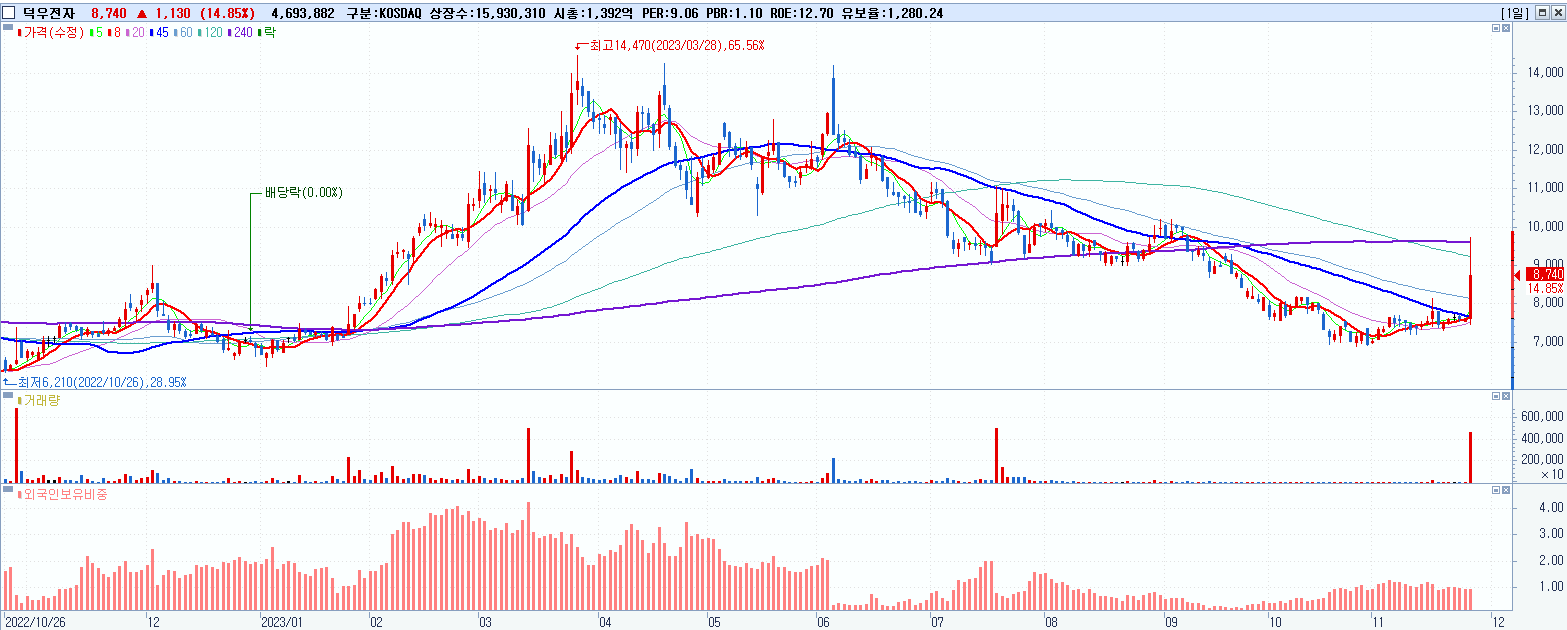
Task: Close the 외국인보유비중 panel
Action: click(x=1507, y=491)
